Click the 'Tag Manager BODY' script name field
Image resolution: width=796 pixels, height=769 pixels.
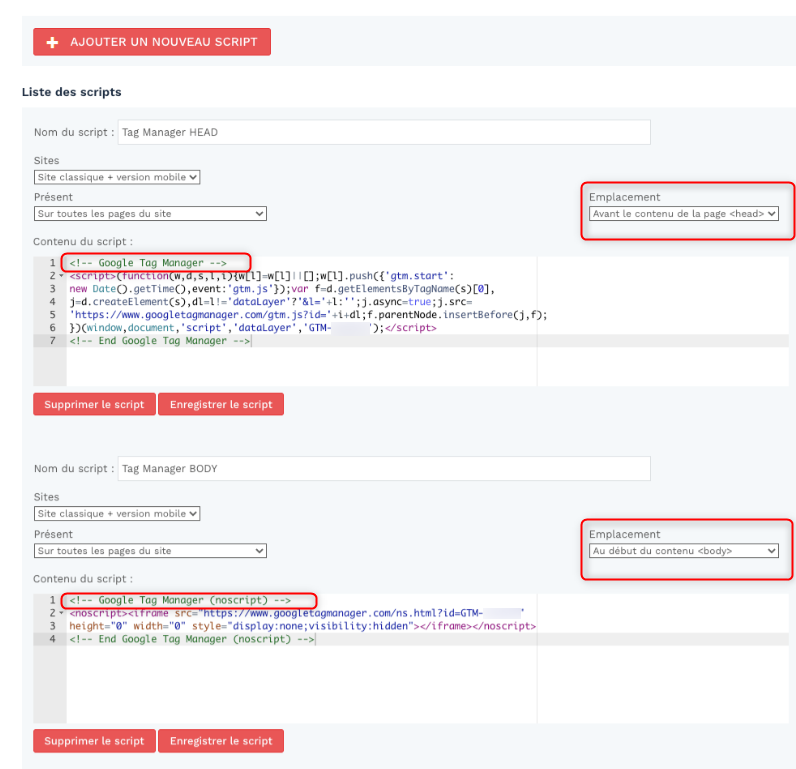(383, 468)
